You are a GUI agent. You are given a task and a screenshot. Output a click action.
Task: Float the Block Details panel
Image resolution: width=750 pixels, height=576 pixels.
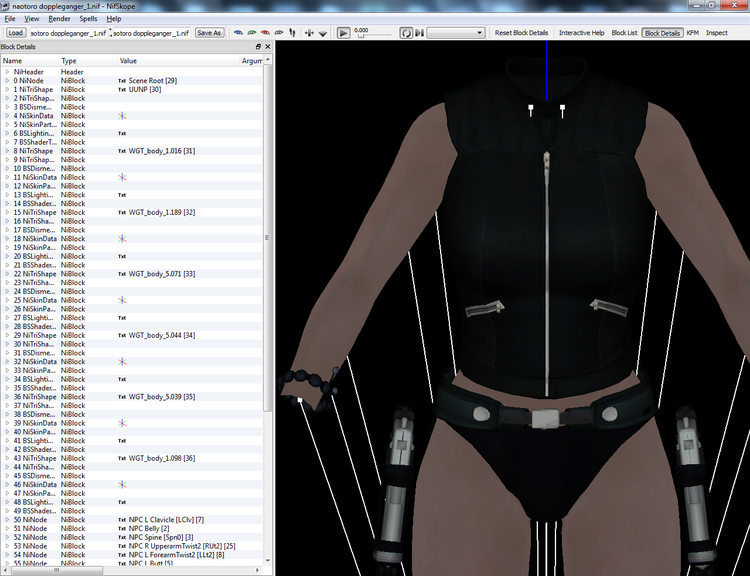click(258, 46)
